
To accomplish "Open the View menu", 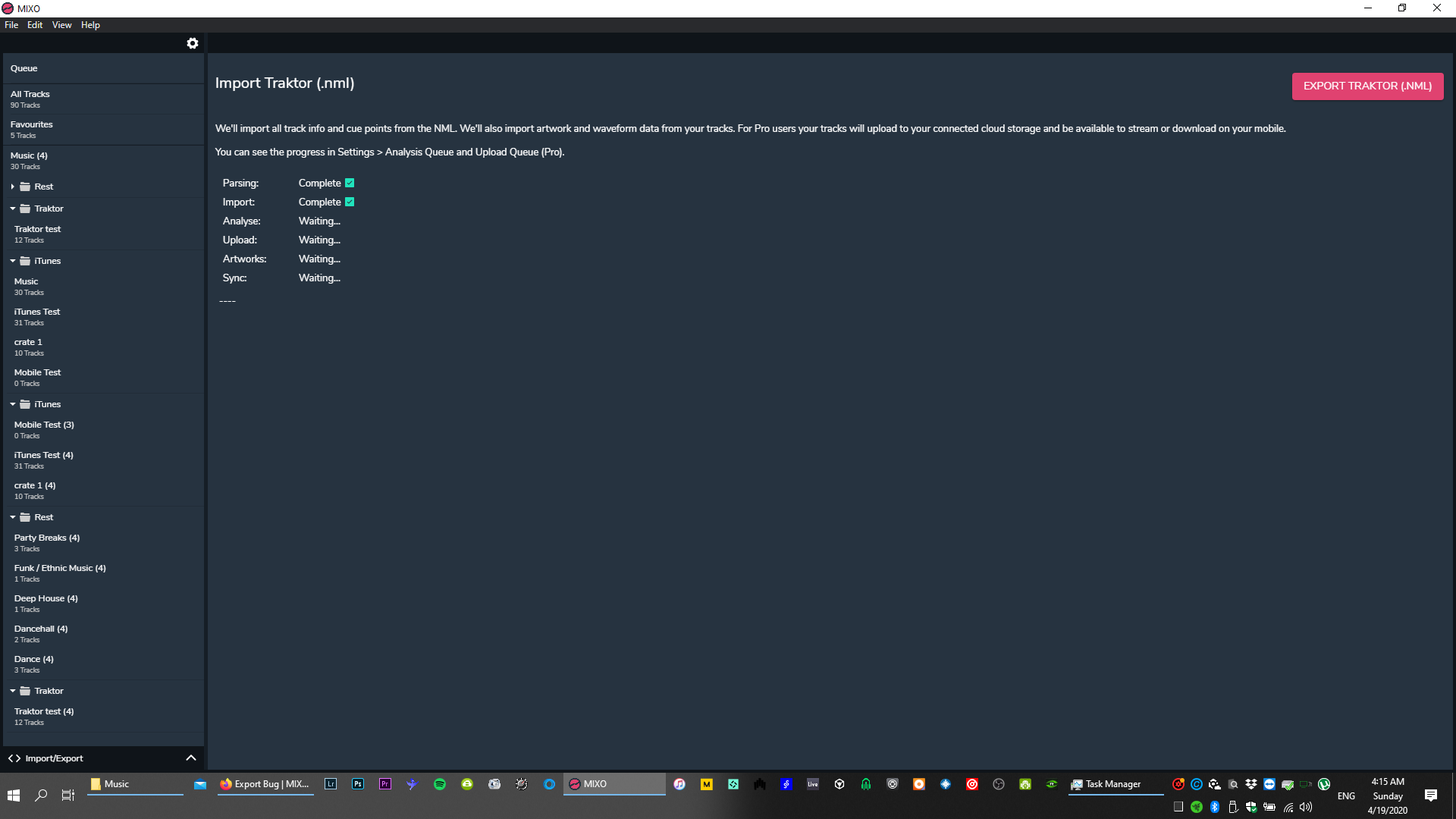I will coord(62,25).
